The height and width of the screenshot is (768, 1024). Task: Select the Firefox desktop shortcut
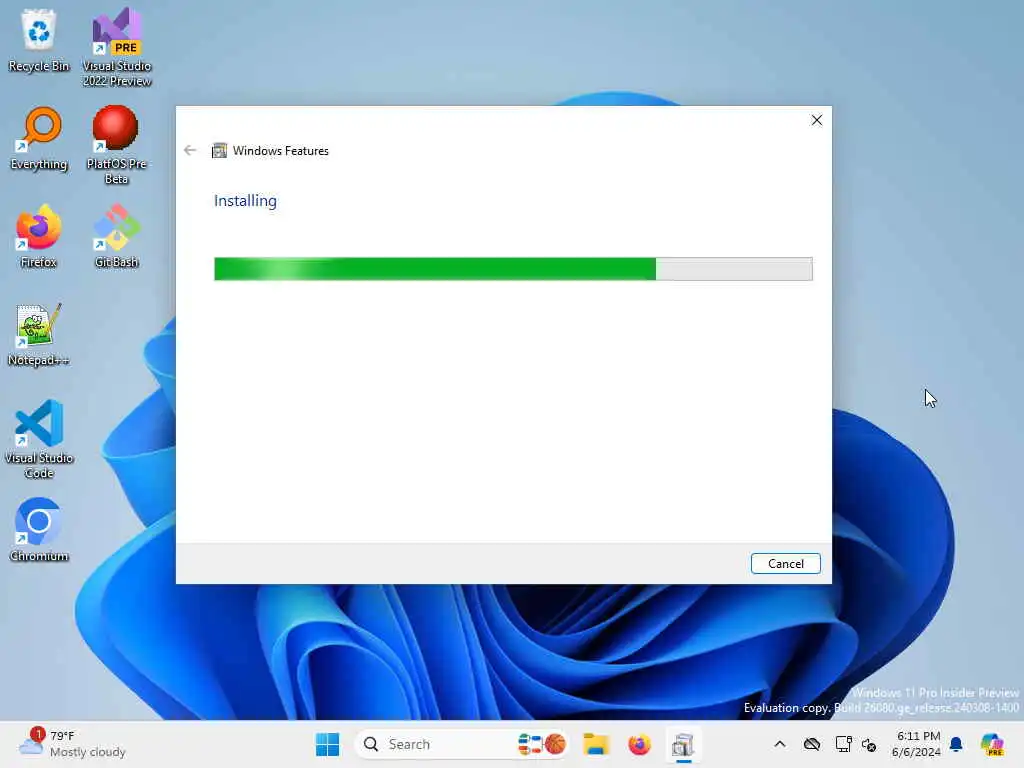point(39,237)
